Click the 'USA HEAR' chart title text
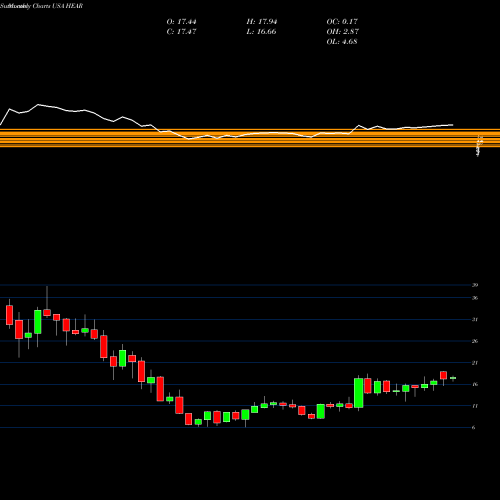The width and height of the screenshot is (500, 500). [x=68, y=6]
